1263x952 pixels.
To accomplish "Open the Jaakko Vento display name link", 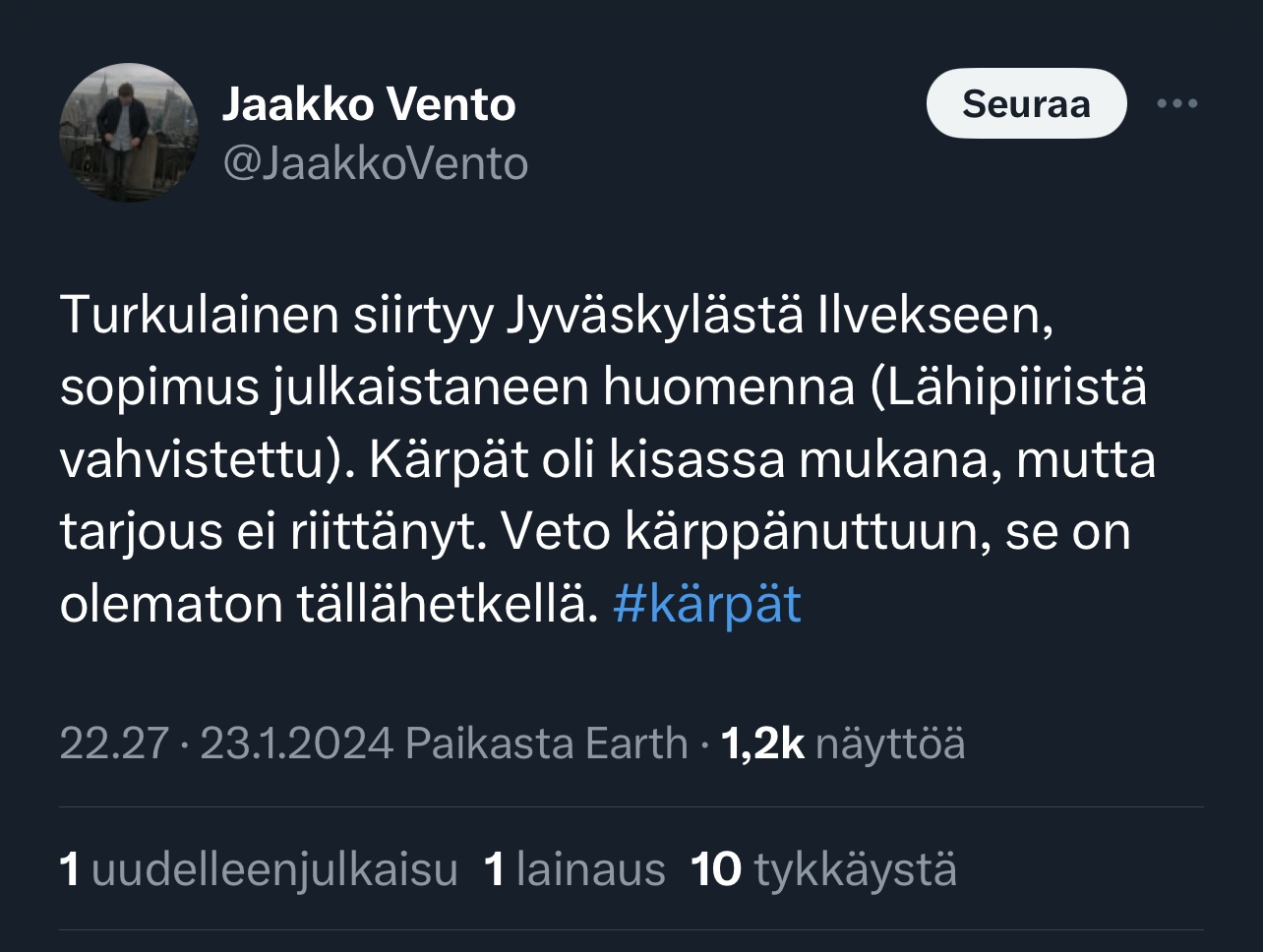I will (x=369, y=104).
